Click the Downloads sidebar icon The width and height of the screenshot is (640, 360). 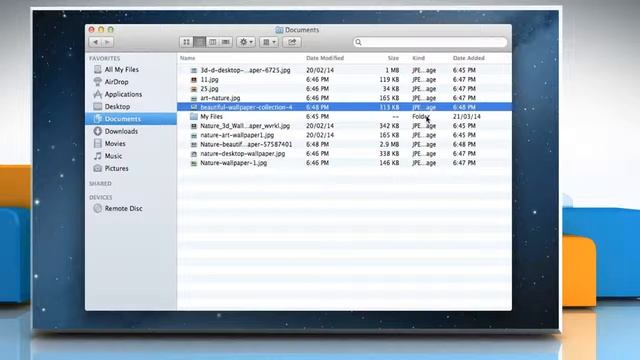tap(98, 131)
